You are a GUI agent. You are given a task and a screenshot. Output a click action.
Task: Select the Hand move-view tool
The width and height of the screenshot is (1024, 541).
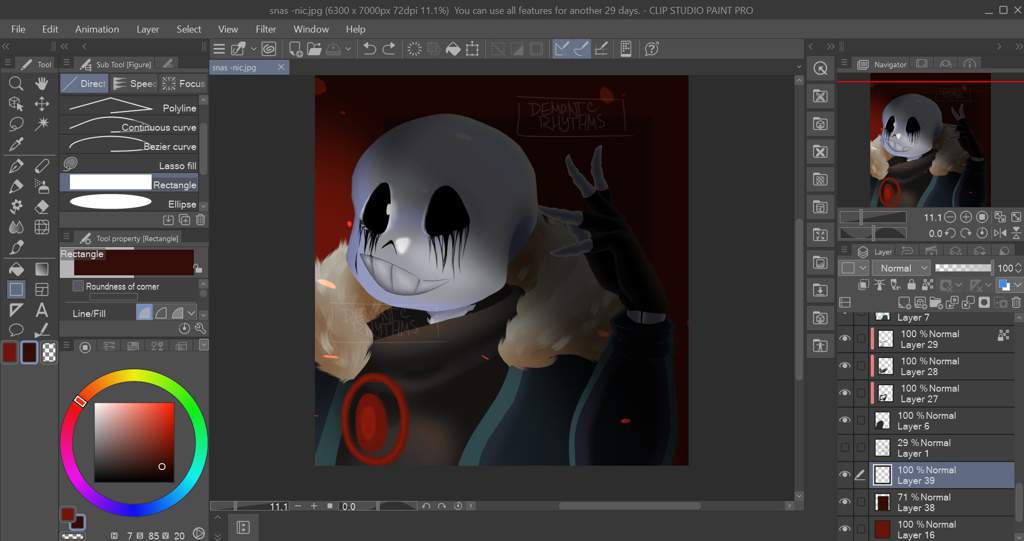coord(42,83)
